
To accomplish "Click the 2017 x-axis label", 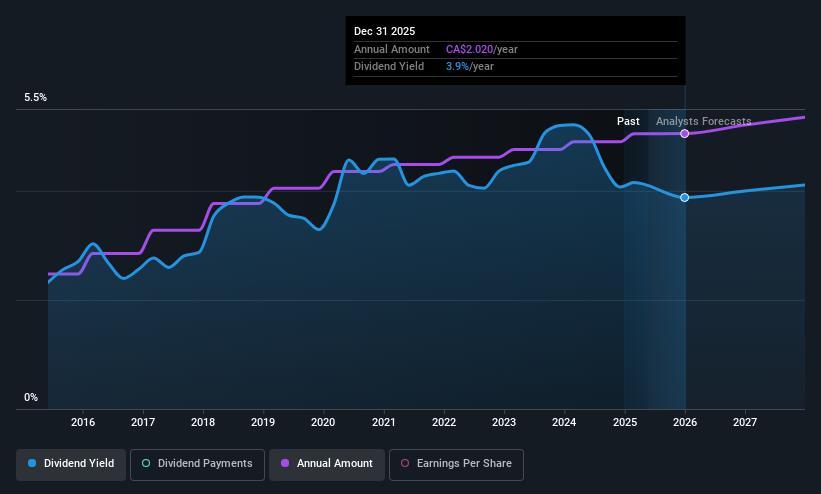I will 143,422.
